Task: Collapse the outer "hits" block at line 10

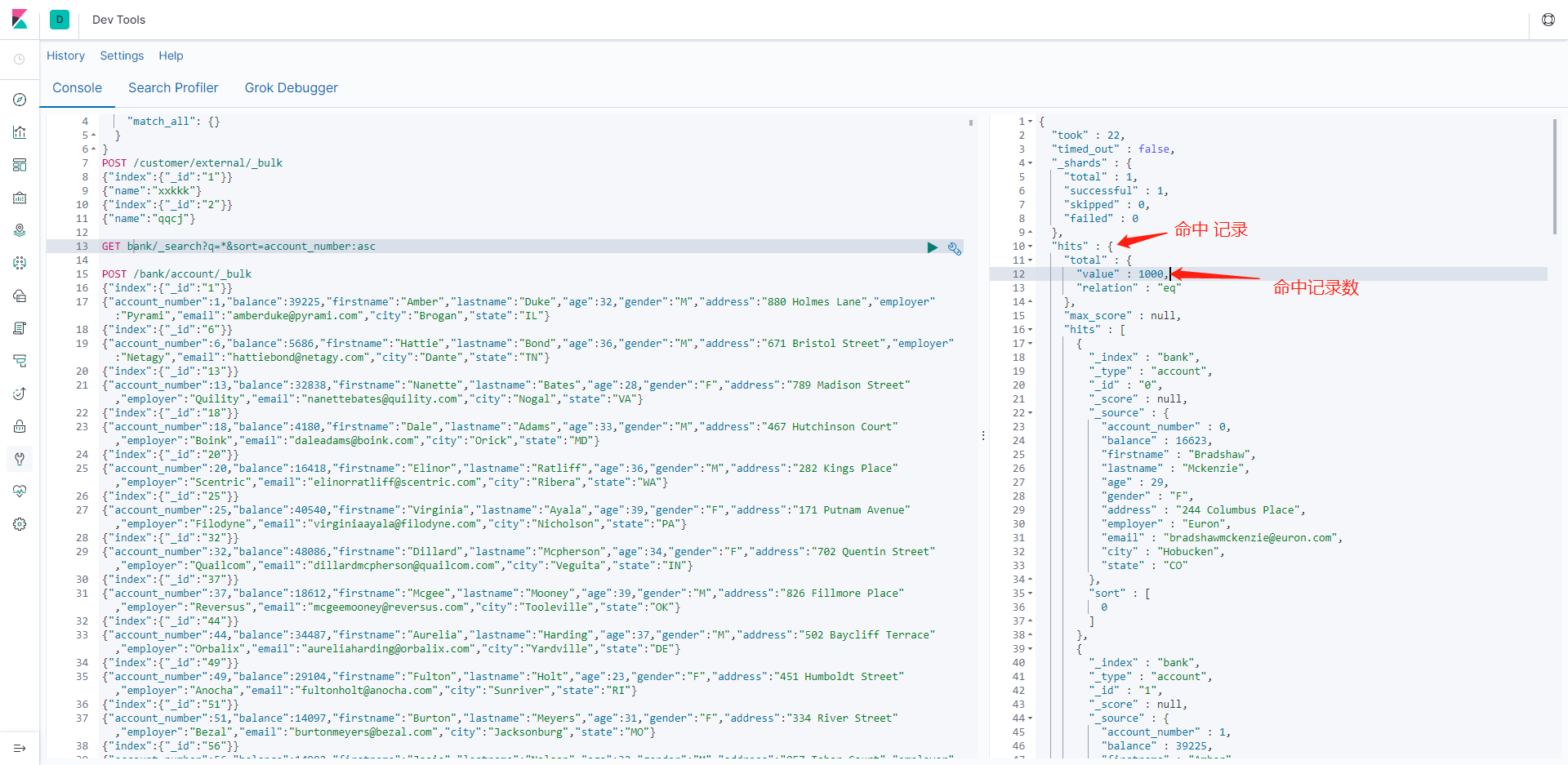Action: [1031, 247]
